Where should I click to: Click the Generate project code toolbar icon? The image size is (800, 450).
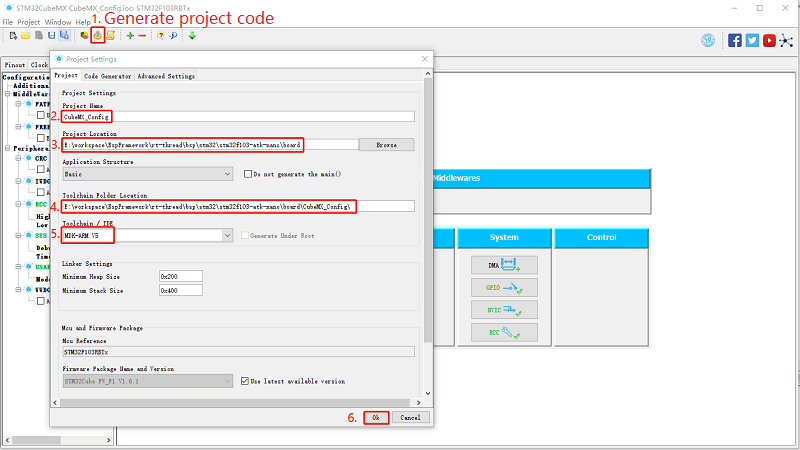pos(97,36)
